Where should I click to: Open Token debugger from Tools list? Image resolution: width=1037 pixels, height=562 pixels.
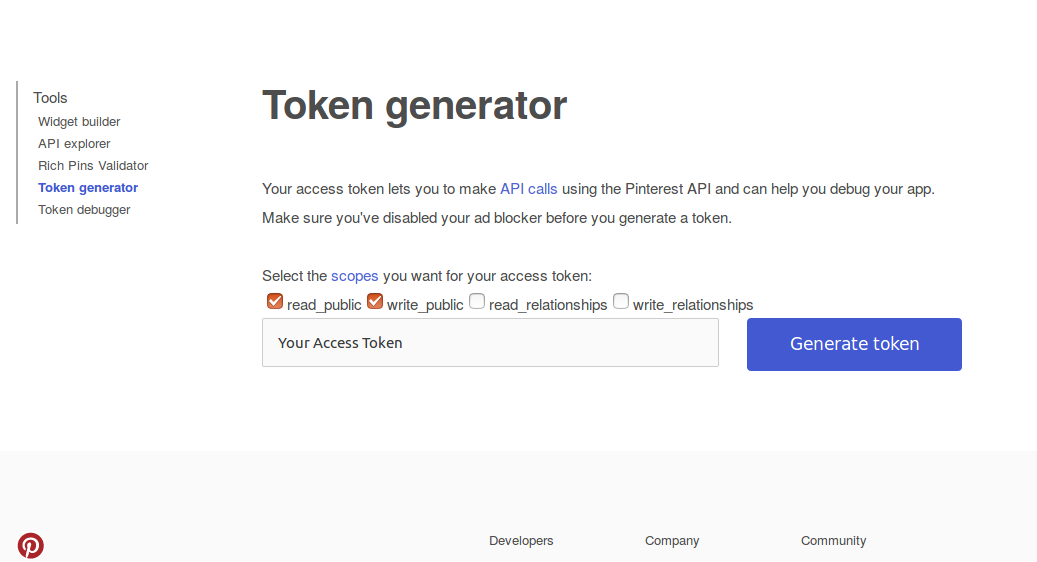(x=84, y=210)
